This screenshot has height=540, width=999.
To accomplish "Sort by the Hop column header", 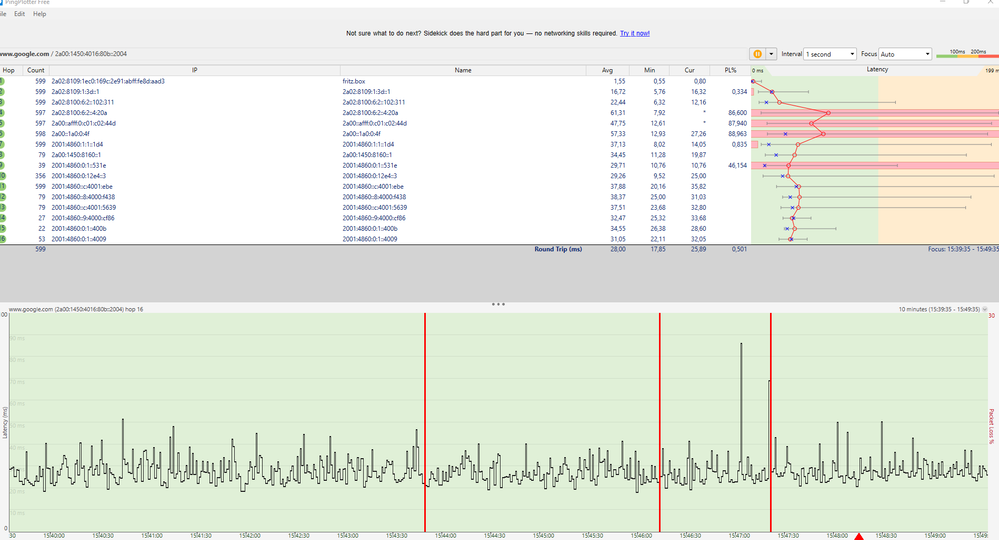I will coord(9,70).
